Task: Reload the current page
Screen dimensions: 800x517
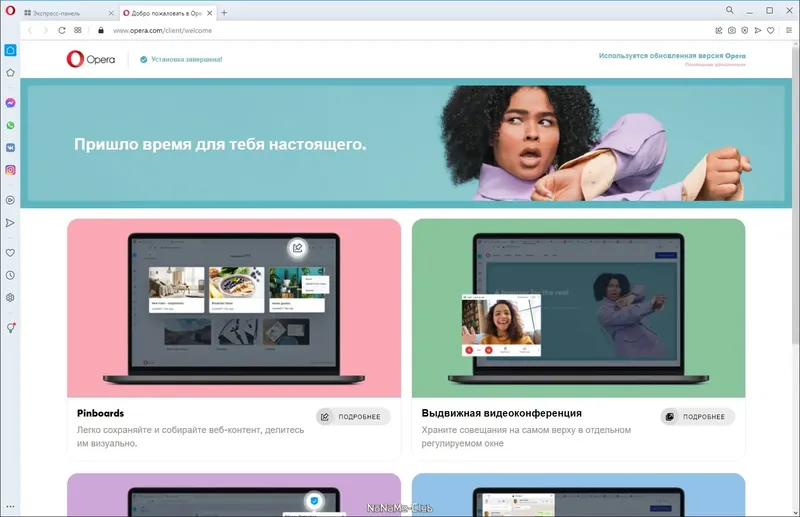Action: click(x=62, y=31)
